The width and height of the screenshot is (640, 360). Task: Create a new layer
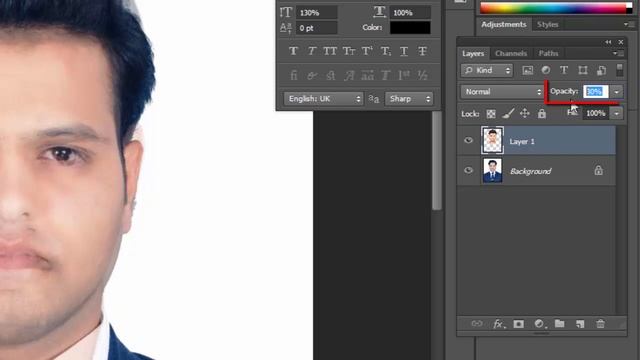click(x=580, y=324)
